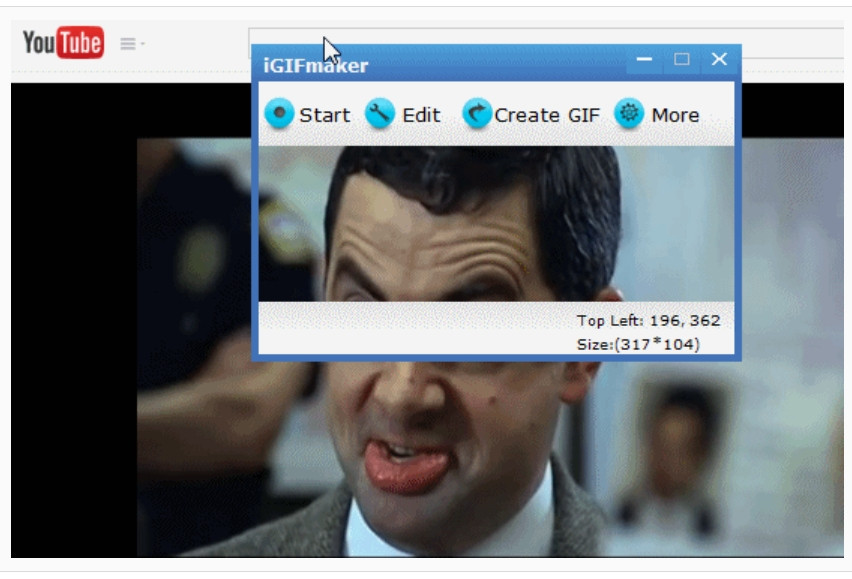
Task: Click the Start record icon in iGIFmaker
Action: point(279,114)
